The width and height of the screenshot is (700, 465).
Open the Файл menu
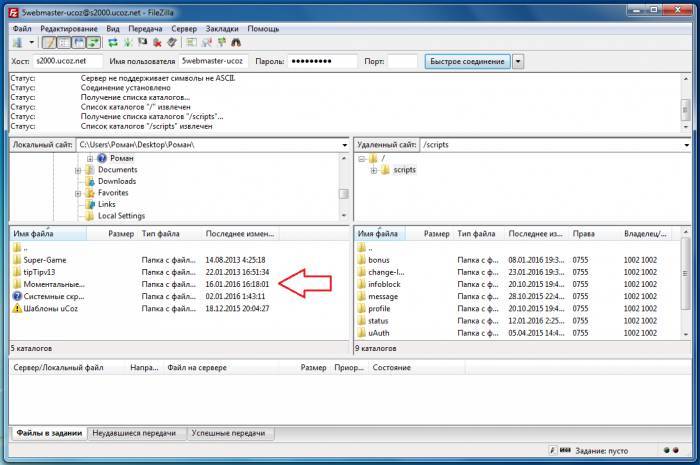pos(22,29)
